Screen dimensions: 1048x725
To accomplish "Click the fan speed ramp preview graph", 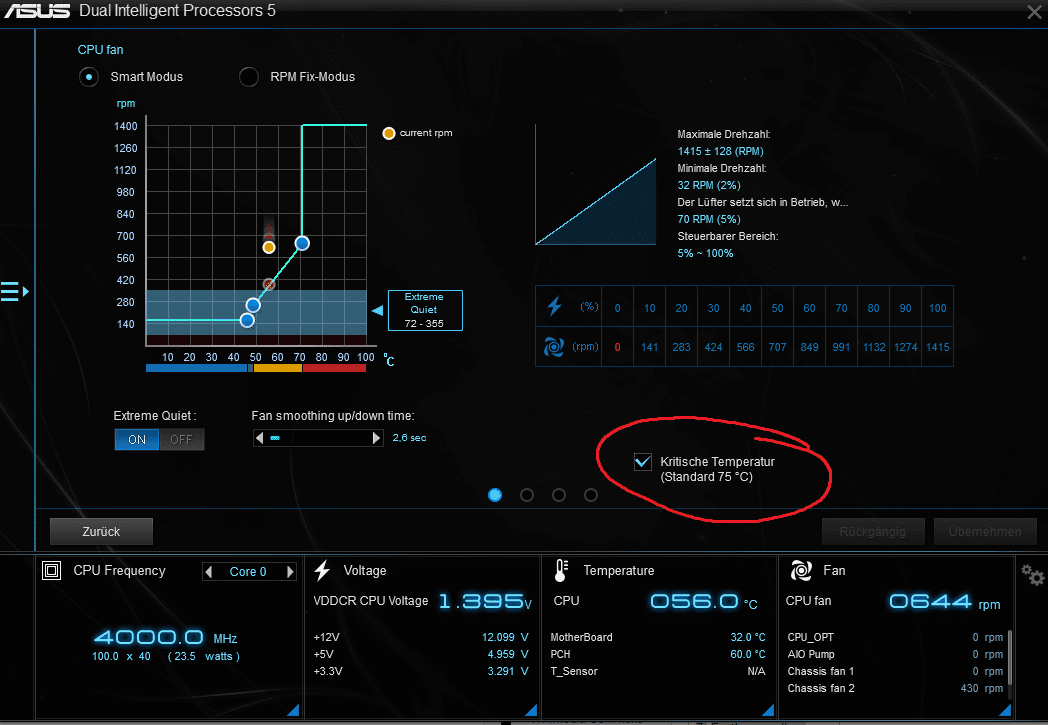I will 596,184.
